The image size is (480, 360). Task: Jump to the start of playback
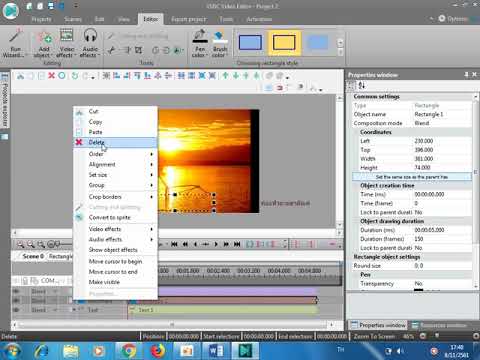(x=174, y=244)
